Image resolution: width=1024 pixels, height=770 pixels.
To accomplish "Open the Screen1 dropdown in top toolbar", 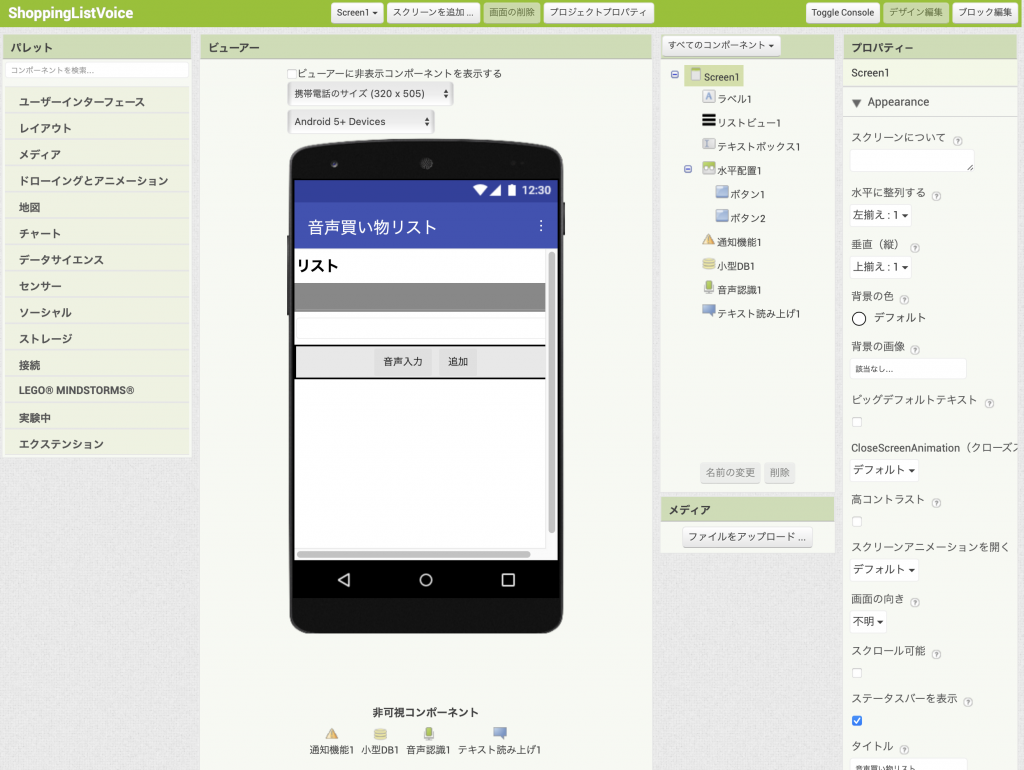I will [x=357, y=13].
